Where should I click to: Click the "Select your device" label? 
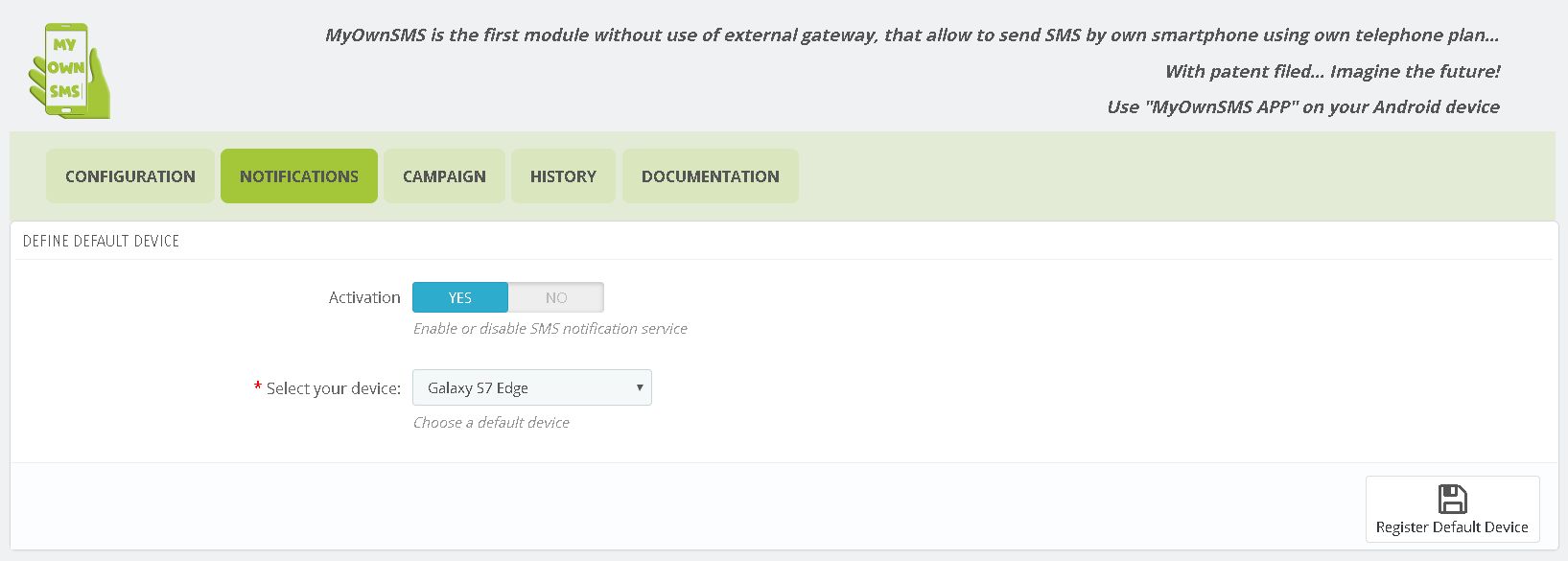coord(333,388)
